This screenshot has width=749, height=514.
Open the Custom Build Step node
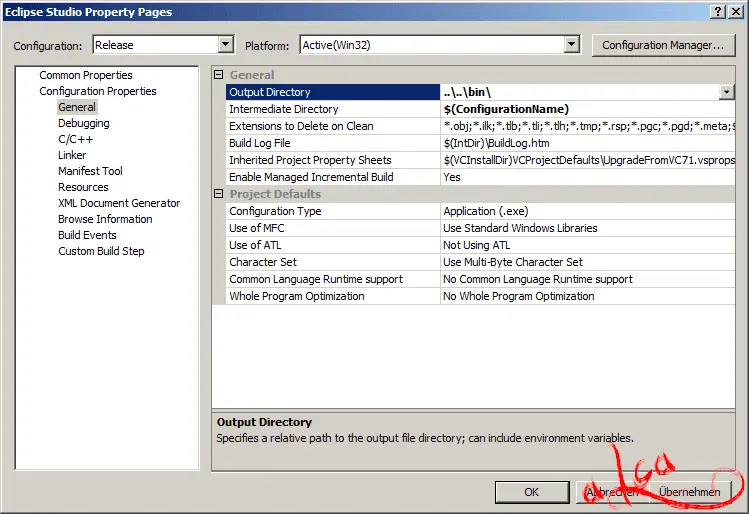click(101, 251)
